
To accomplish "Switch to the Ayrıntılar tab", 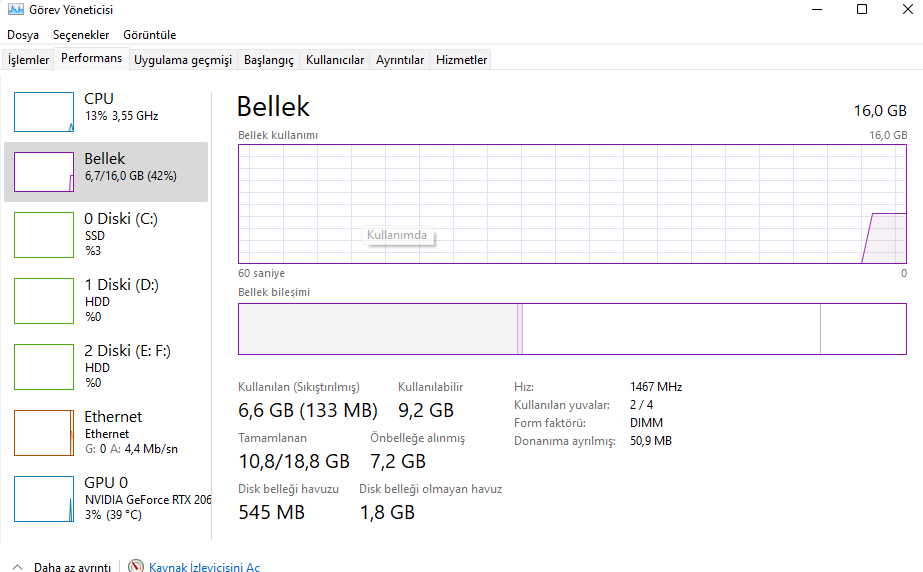I will click(x=400, y=60).
